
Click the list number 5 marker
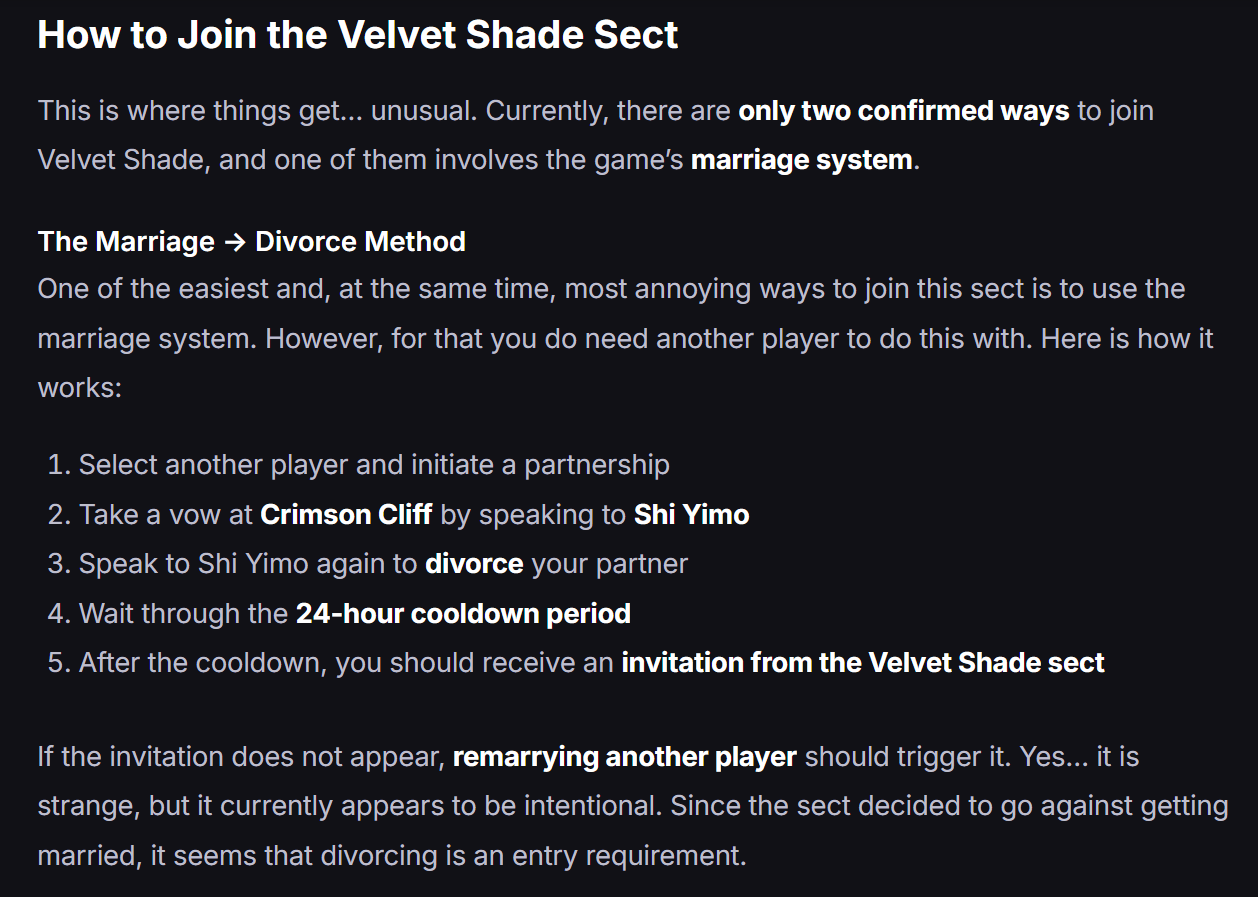click(x=57, y=662)
